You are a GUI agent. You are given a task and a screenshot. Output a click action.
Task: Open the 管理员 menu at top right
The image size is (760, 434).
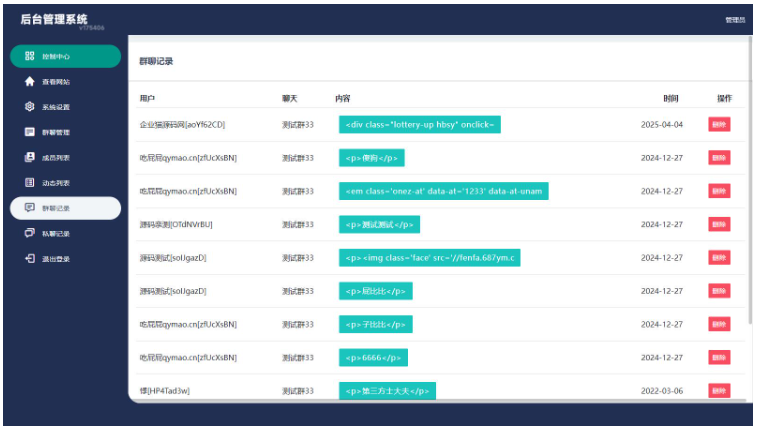pyautogui.click(x=734, y=19)
